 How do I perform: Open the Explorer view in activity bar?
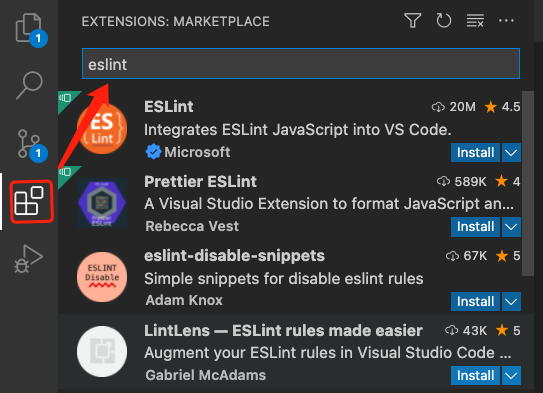point(29,29)
